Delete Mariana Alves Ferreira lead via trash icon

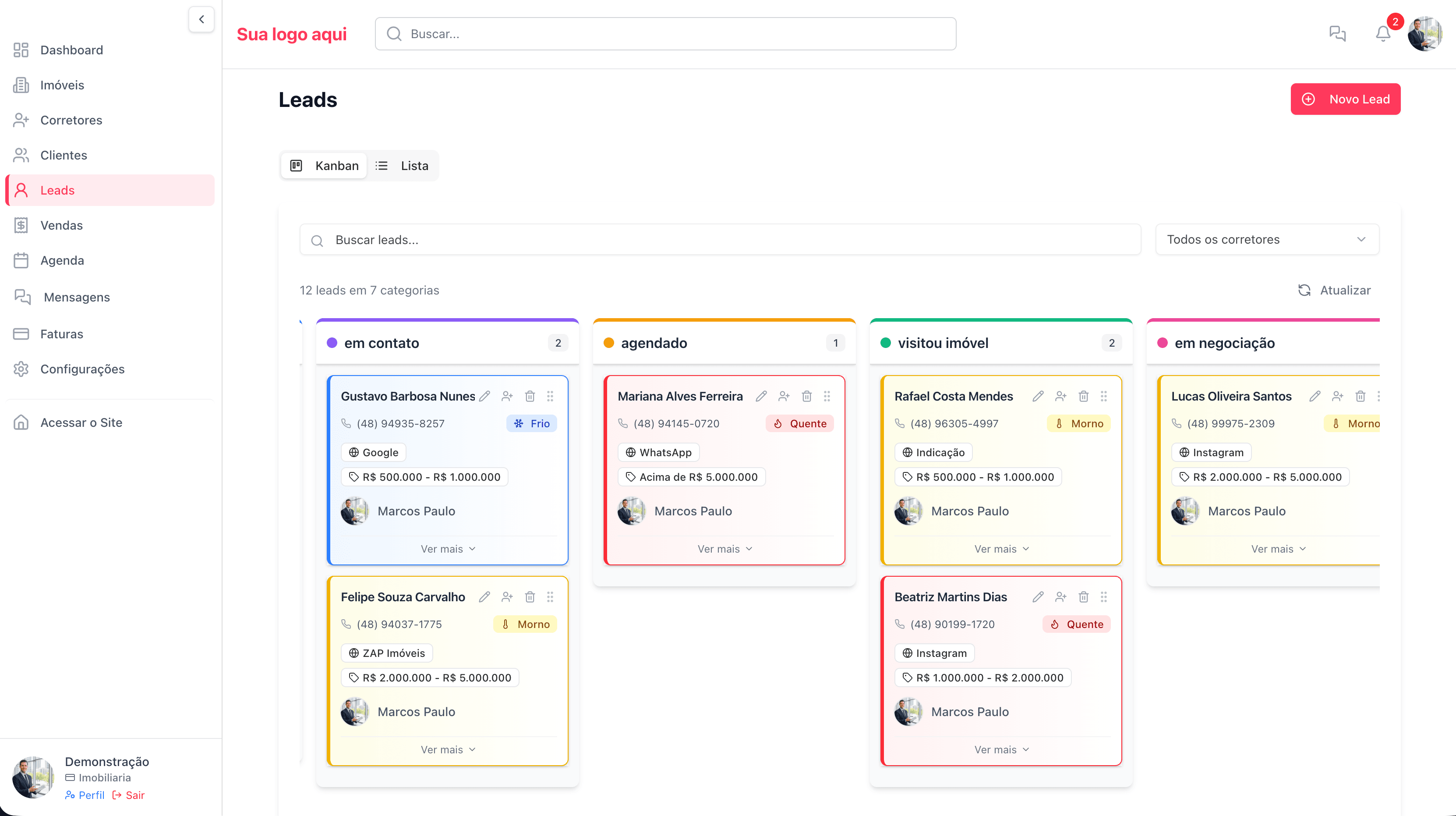coord(806,396)
